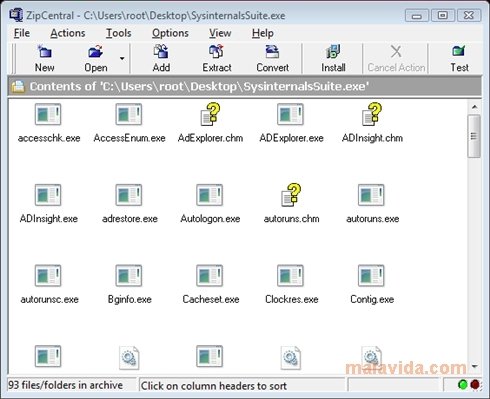Select the ADInsight.chm help file icon
The width and height of the screenshot is (490, 399).
pos(372,114)
